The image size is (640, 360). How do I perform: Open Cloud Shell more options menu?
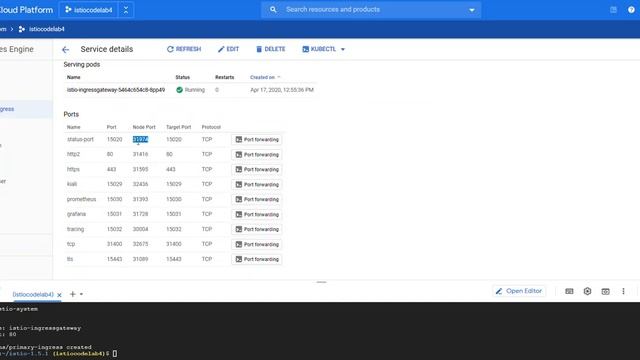(x=623, y=291)
